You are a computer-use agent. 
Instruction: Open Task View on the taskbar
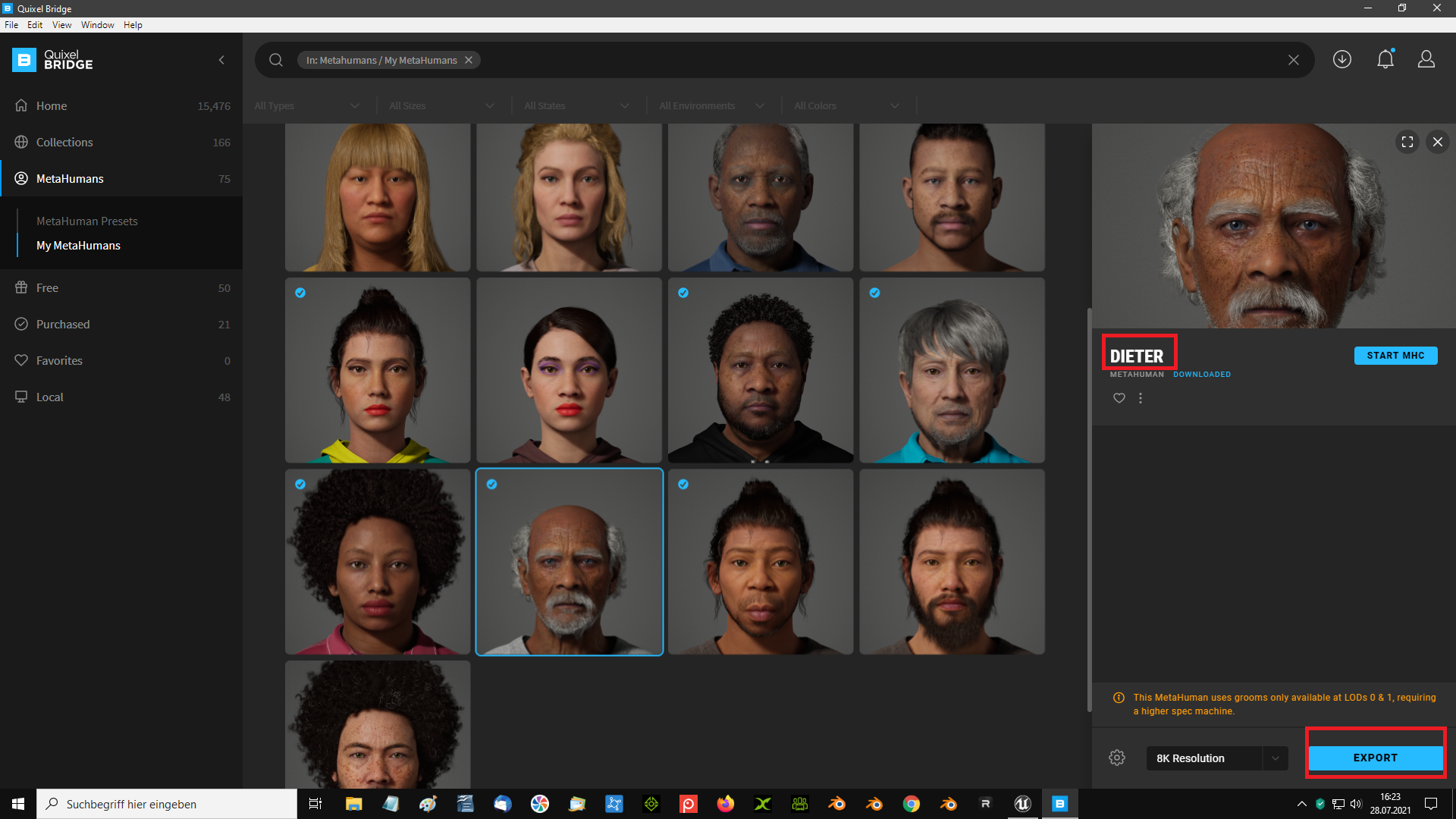pos(315,804)
